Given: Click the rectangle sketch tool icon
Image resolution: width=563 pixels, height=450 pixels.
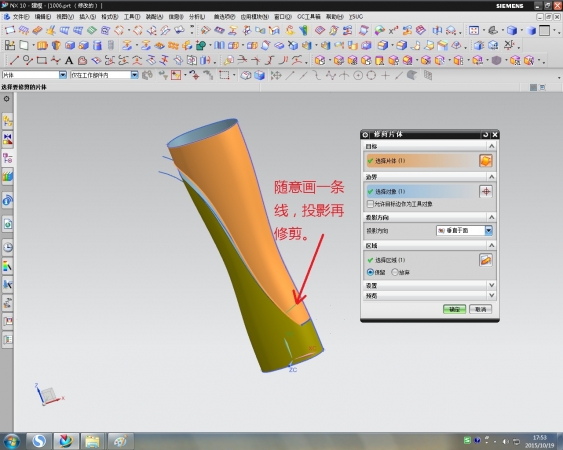Looking at the screenshot, I should (42, 60).
